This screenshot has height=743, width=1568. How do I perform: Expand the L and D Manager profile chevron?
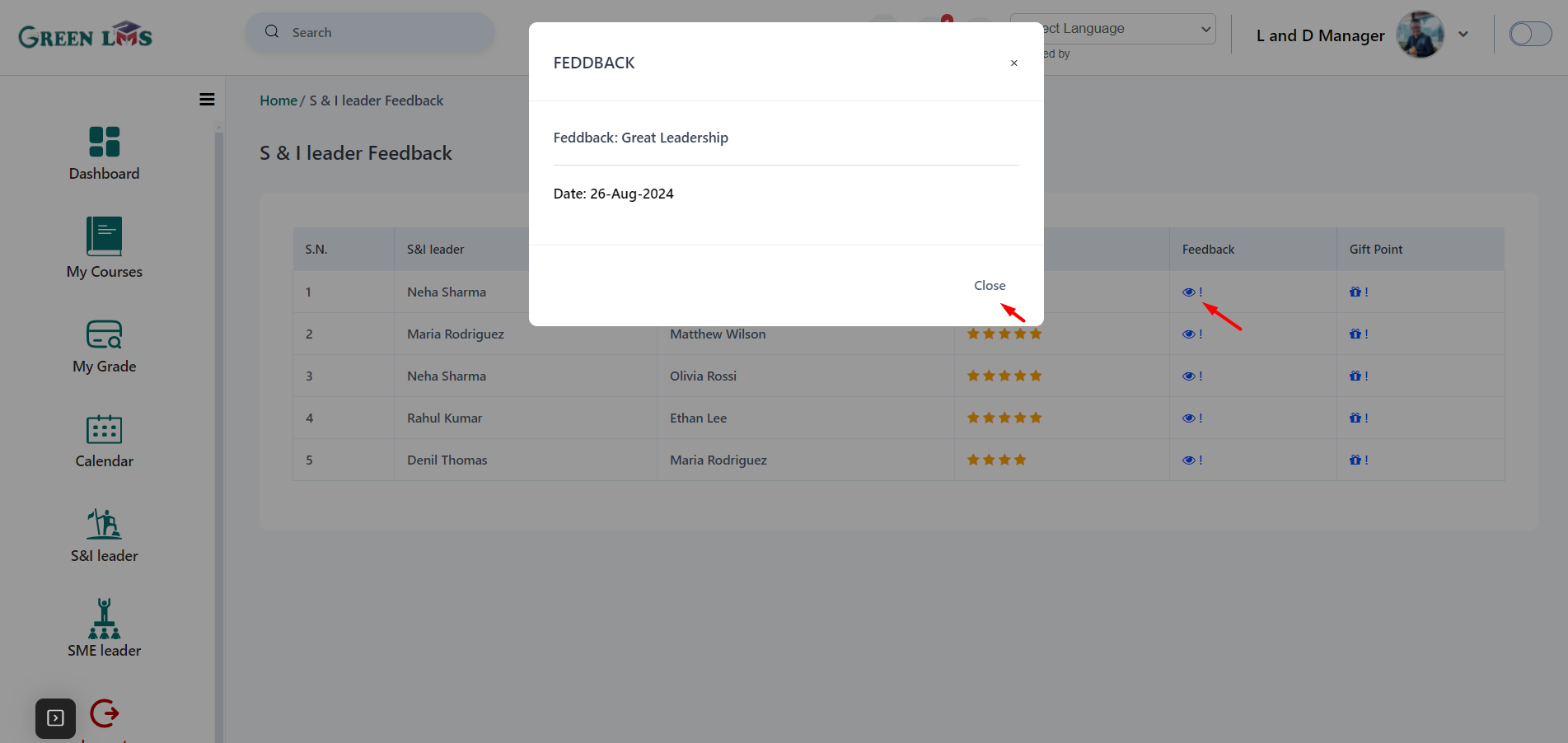pyautogui.click(x=1463, y=35)
